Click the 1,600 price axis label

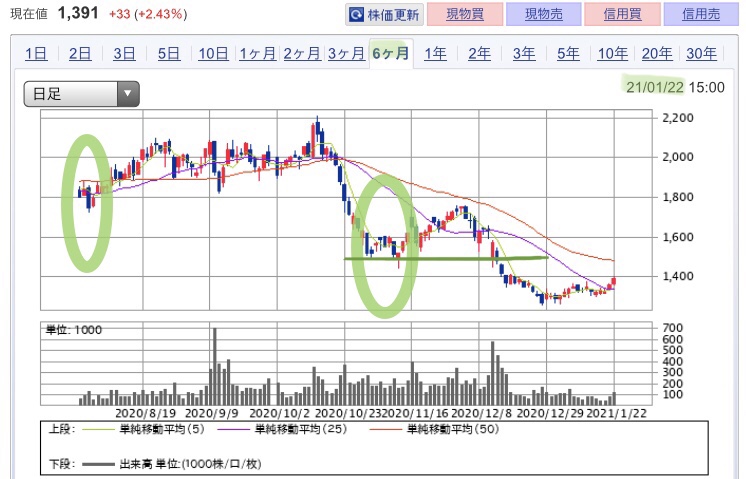pyautogui.click(x=677, y=237)
